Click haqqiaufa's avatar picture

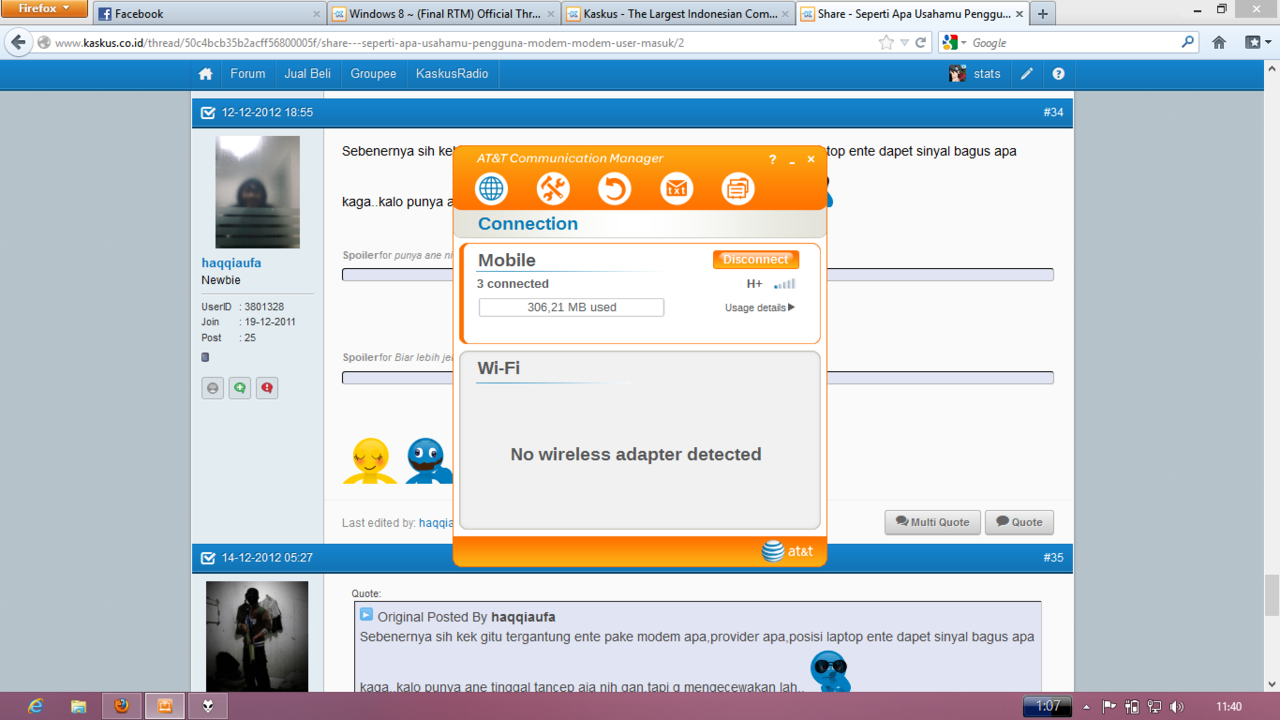tap(258, 192)
